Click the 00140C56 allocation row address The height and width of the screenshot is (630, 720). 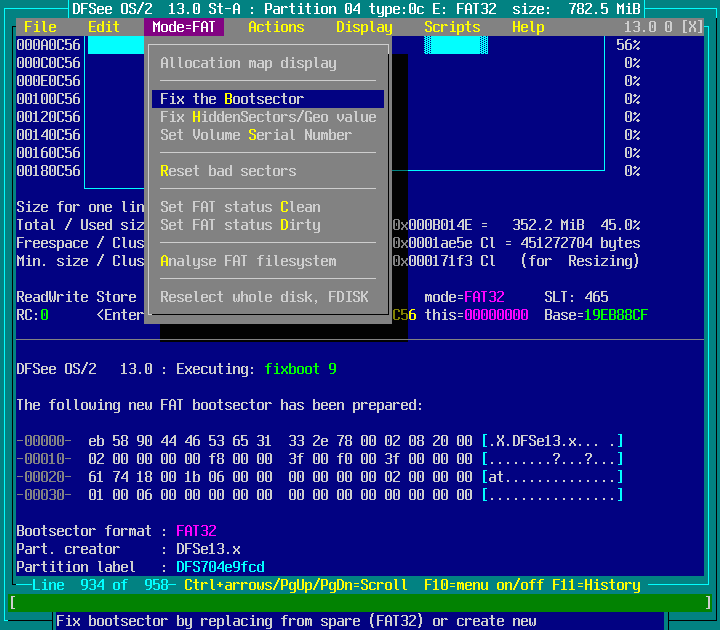point(48,135)
